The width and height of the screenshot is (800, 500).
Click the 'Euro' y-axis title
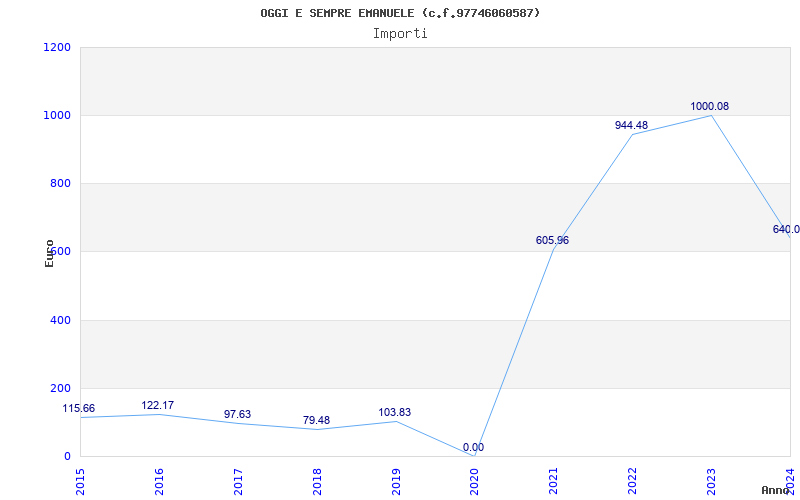tap(49, 253)
